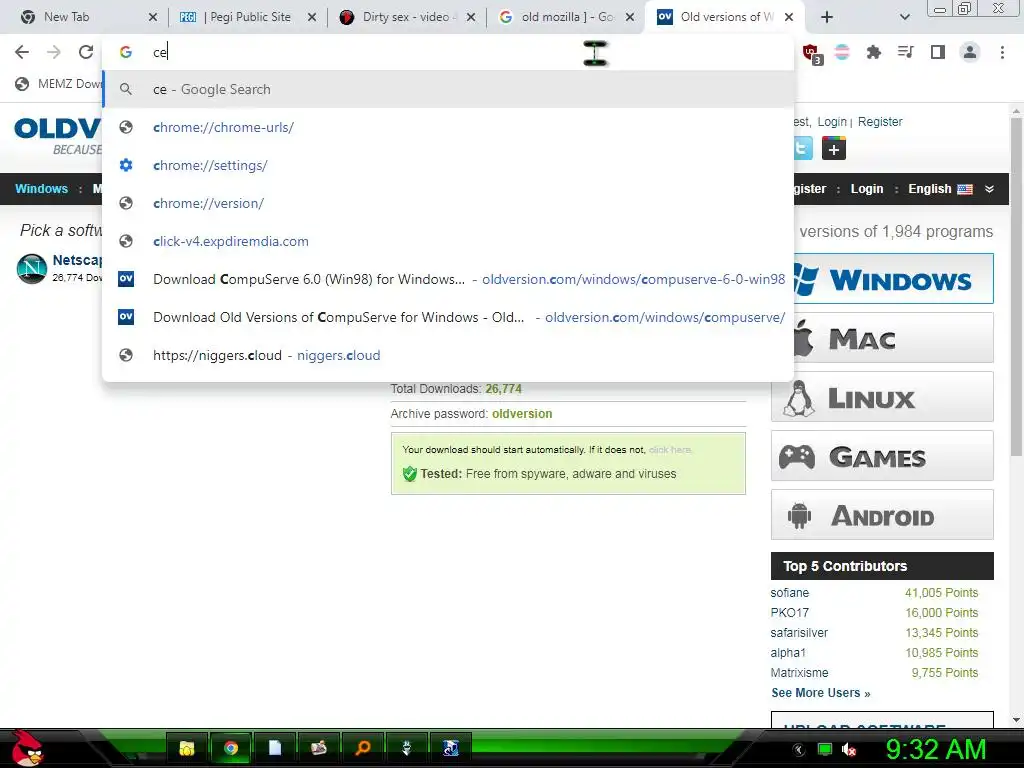Click the Netscape program icon

(31, 268)
